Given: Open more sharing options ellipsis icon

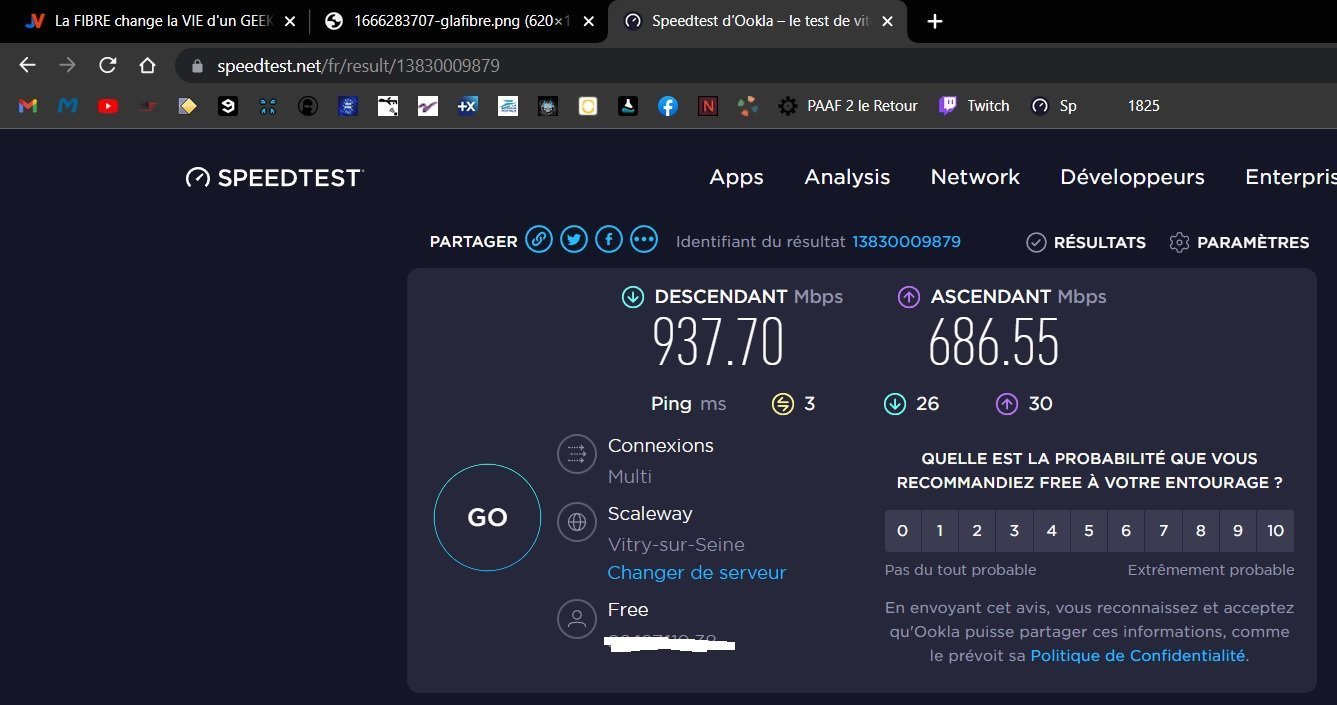Looking at the screenshot, I should click(644, 240).
